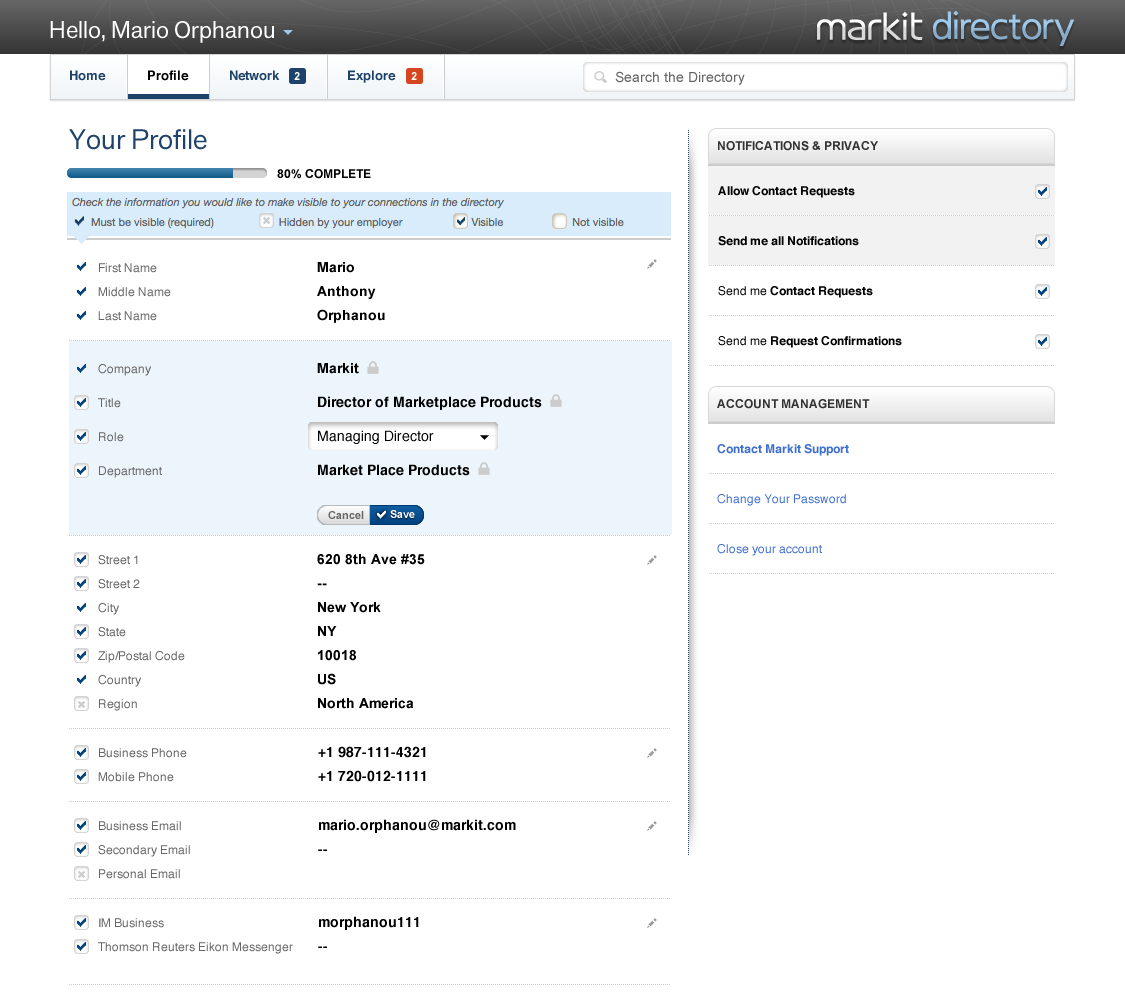Click the lock icon beside Market Place Products
The height and width of the screenshot is (1000, 1125).
484,469
